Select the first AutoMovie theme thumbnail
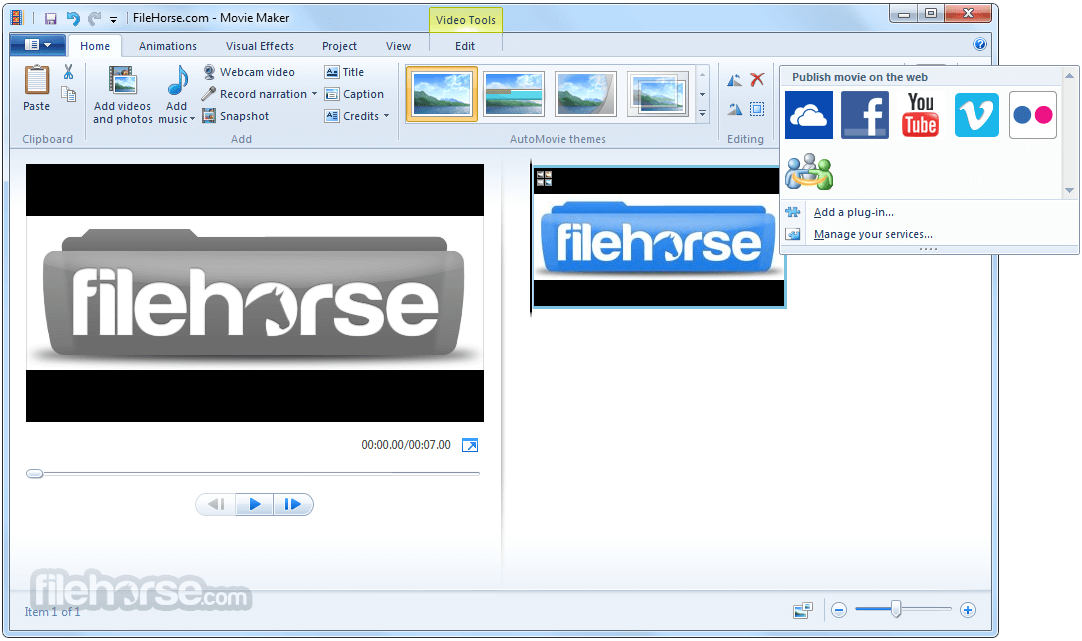This screenshot has width=1082, height=641. tap(442, 94)
